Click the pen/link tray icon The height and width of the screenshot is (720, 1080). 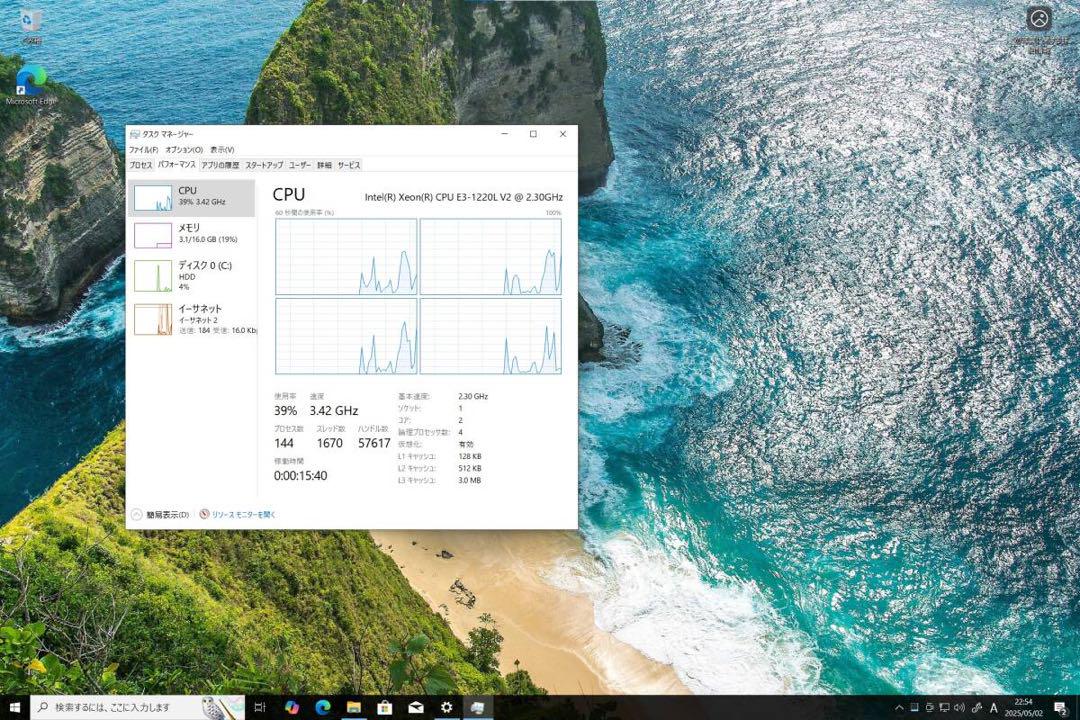pyautogui.click(x=976, y=708)
